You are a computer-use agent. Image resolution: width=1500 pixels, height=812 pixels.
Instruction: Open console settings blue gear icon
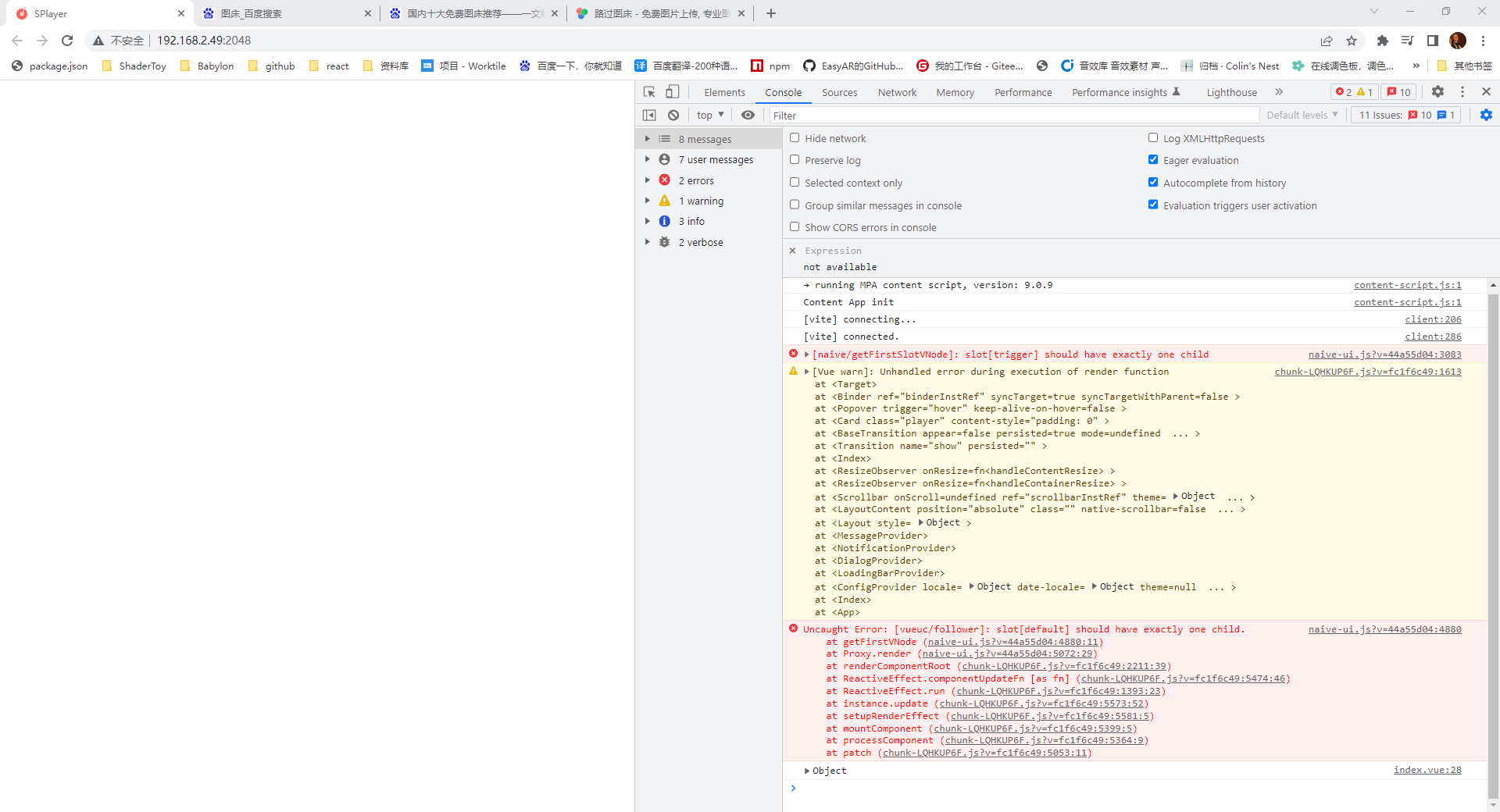[x=1486, y=116]
